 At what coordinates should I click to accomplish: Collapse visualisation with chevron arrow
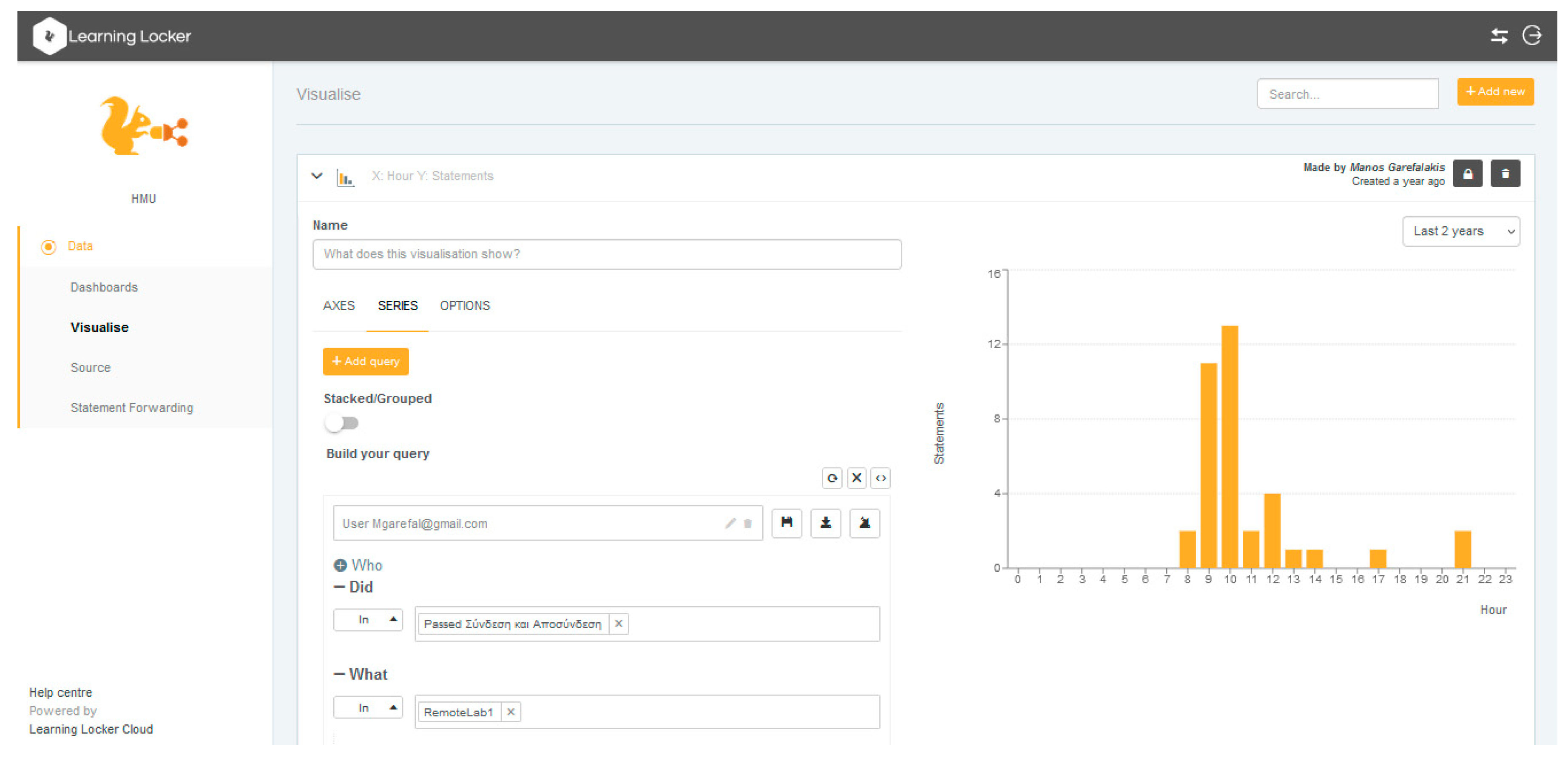click(x=316, y=177)
